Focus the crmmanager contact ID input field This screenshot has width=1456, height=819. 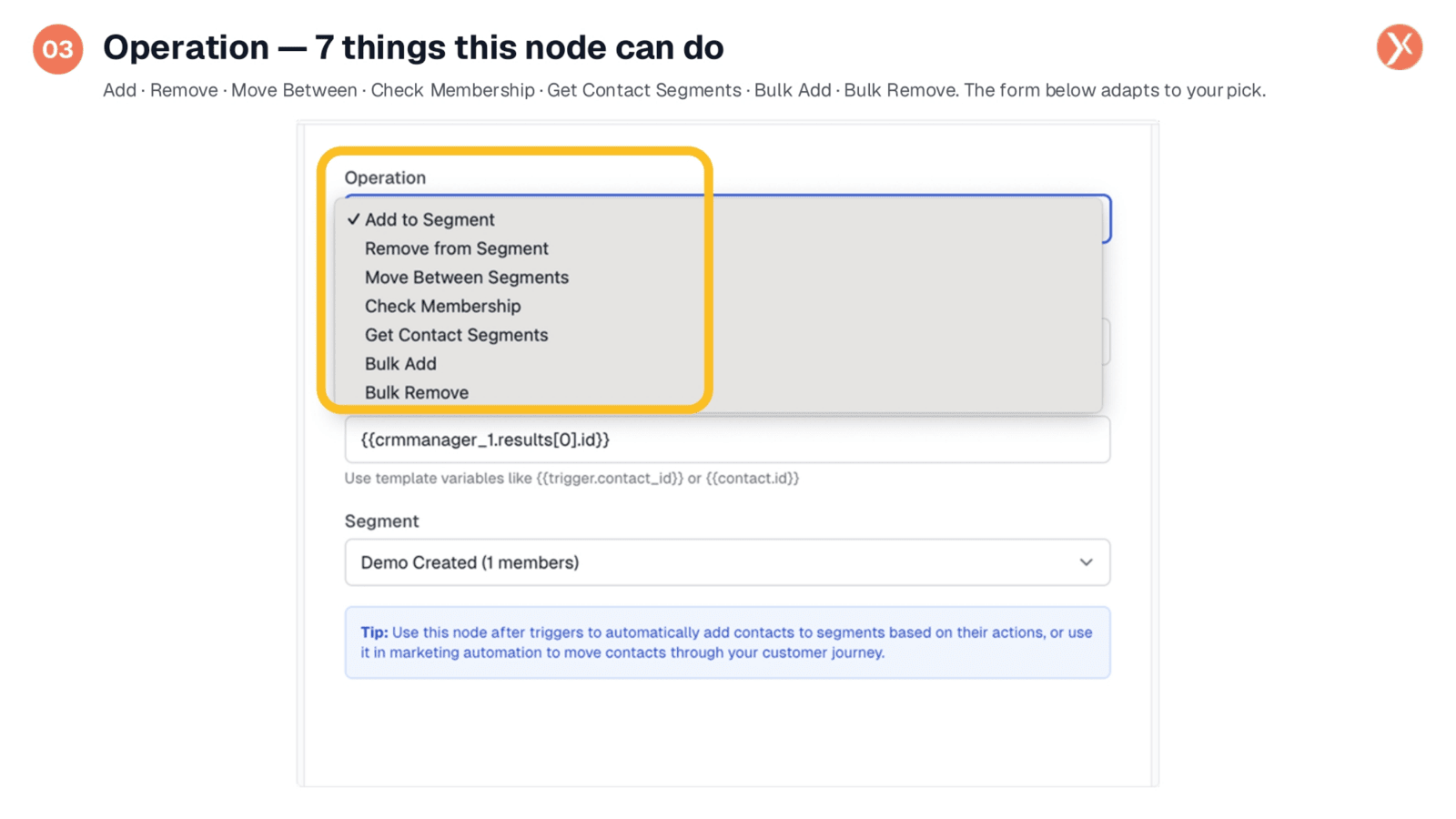(727, 440)
